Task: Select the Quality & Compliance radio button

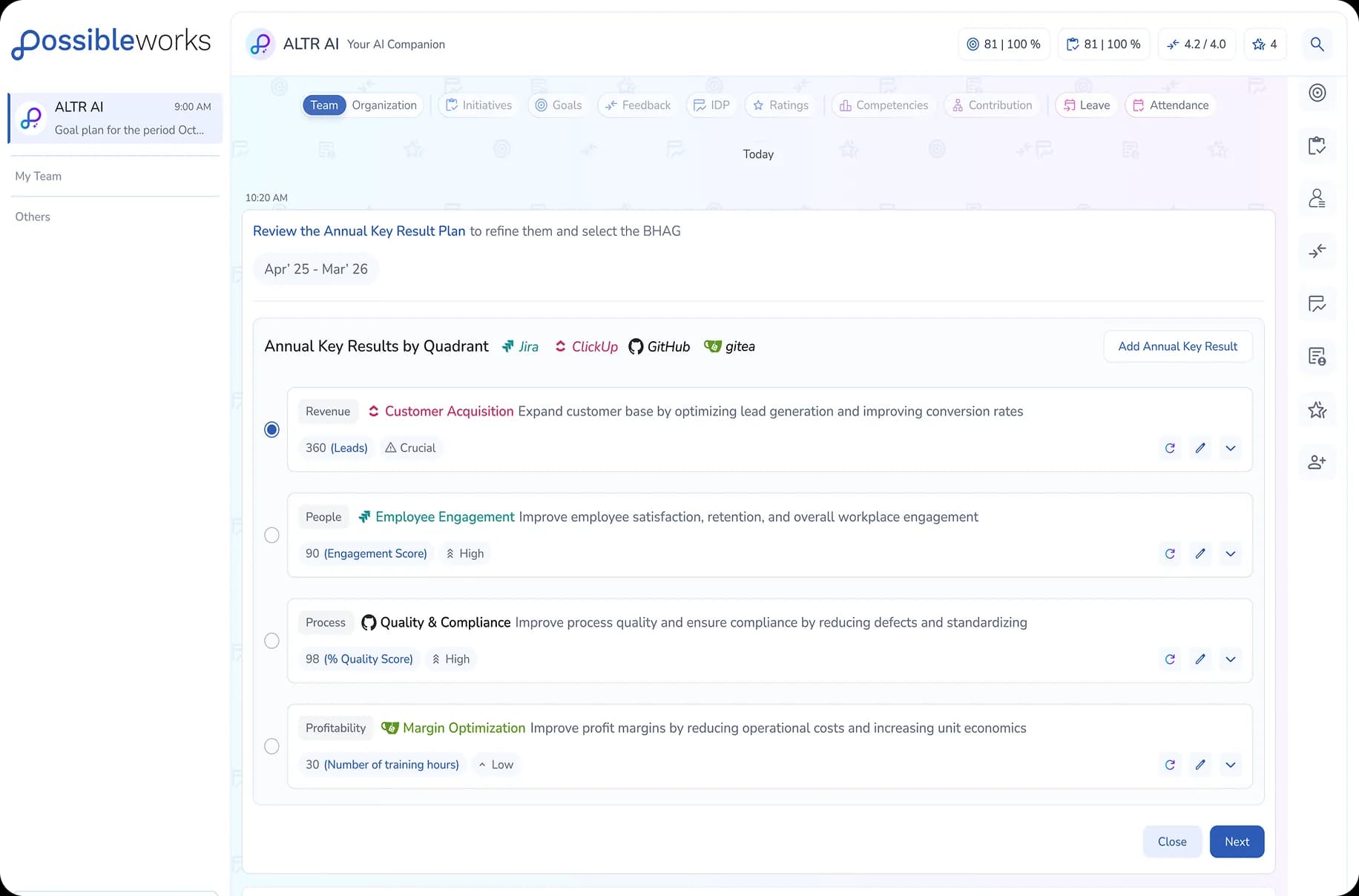Action: point(272,641)
